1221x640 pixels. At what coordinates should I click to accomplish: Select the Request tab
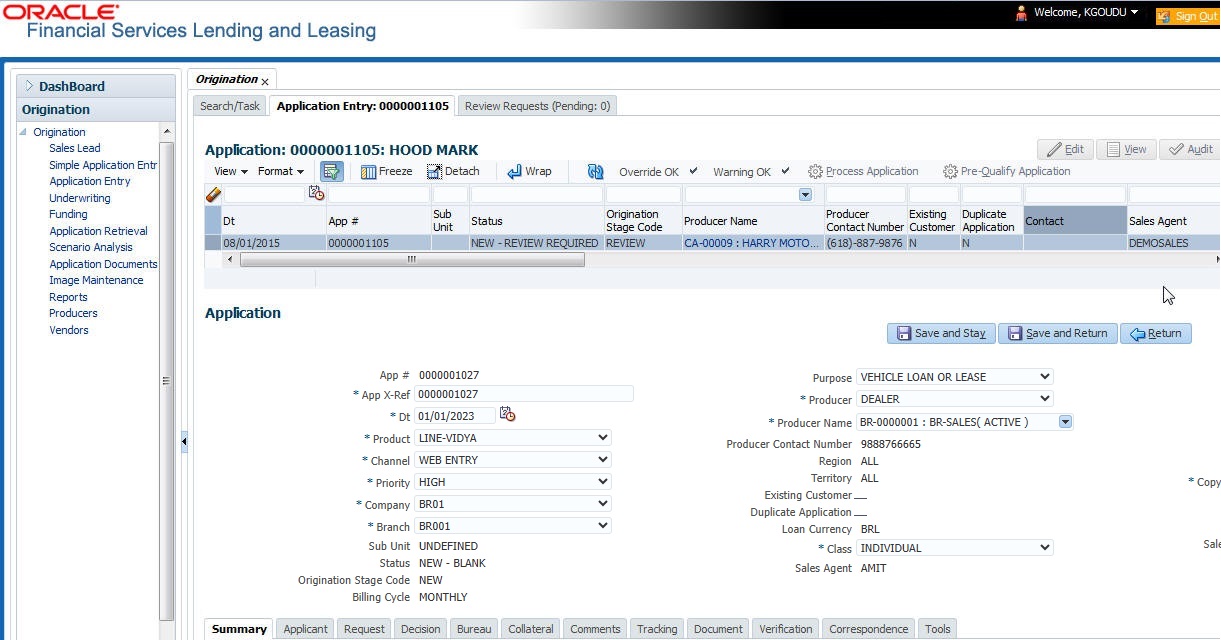point(364,629)
